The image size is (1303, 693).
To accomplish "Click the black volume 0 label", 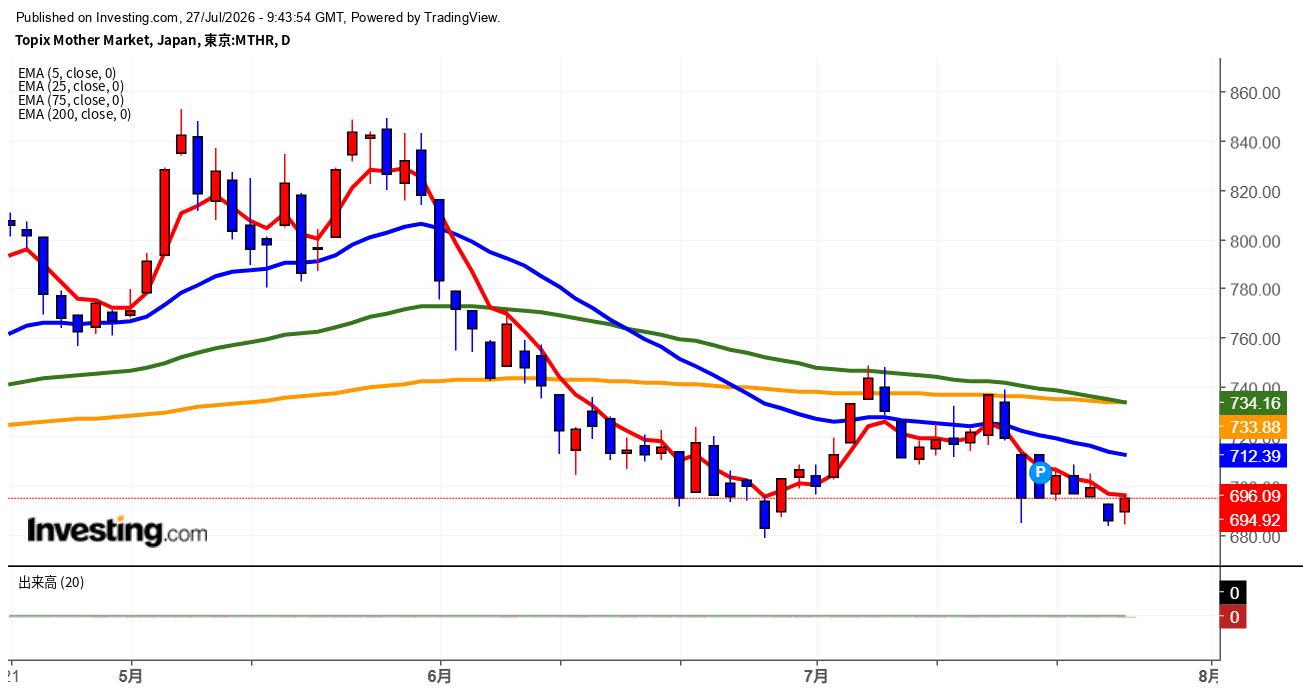I will click(x=1234, y=592).
